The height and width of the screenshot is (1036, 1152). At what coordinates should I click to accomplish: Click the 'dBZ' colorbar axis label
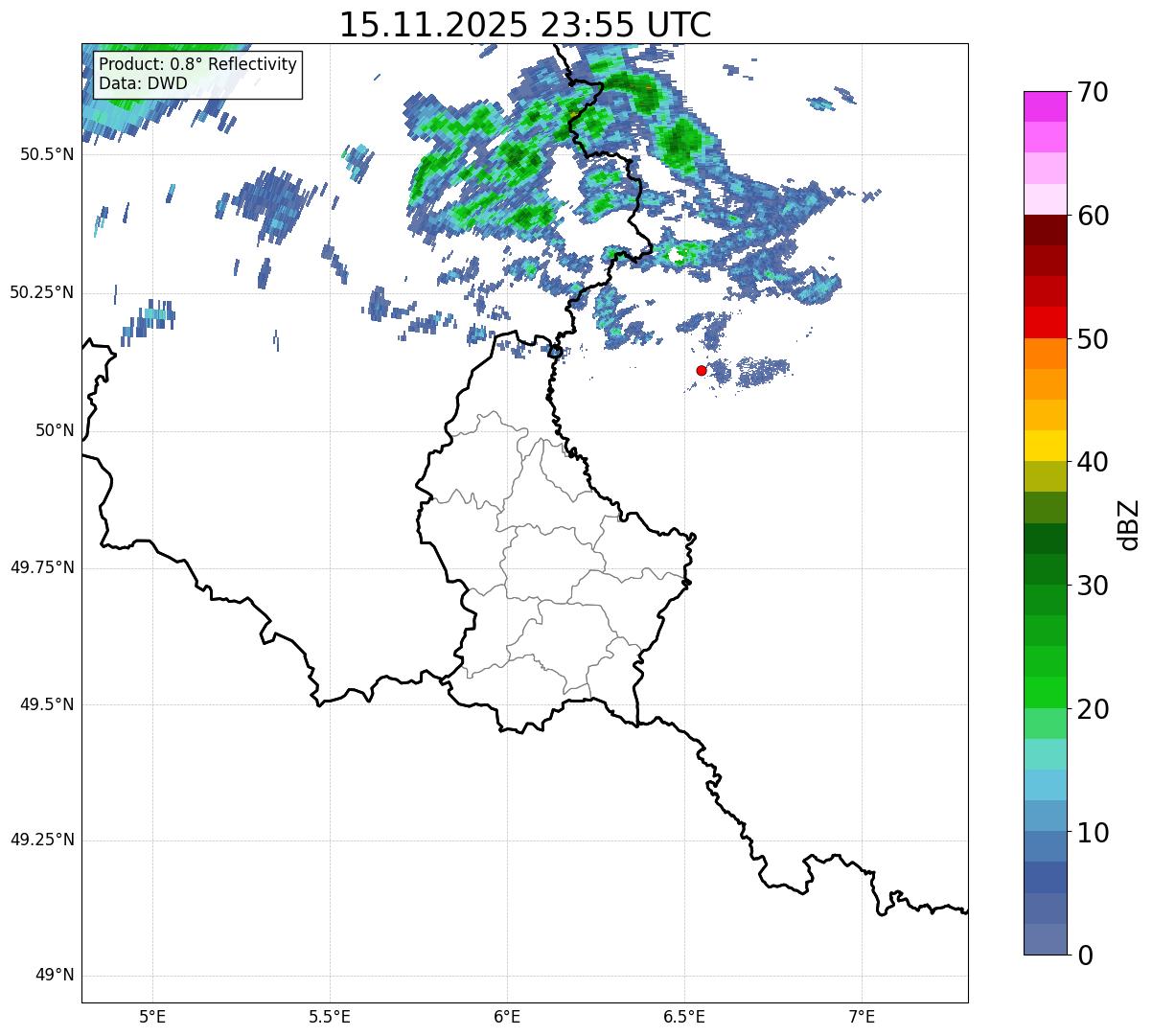point(1129,523)
